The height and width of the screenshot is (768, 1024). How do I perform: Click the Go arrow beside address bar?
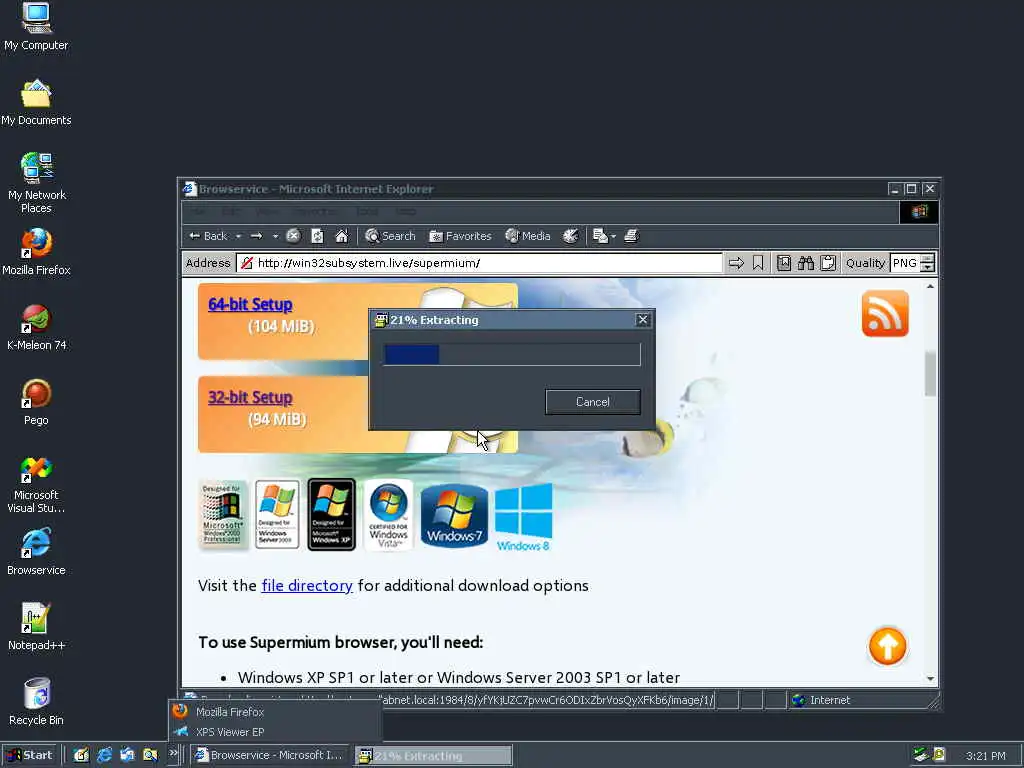click(x=736, y=263)
